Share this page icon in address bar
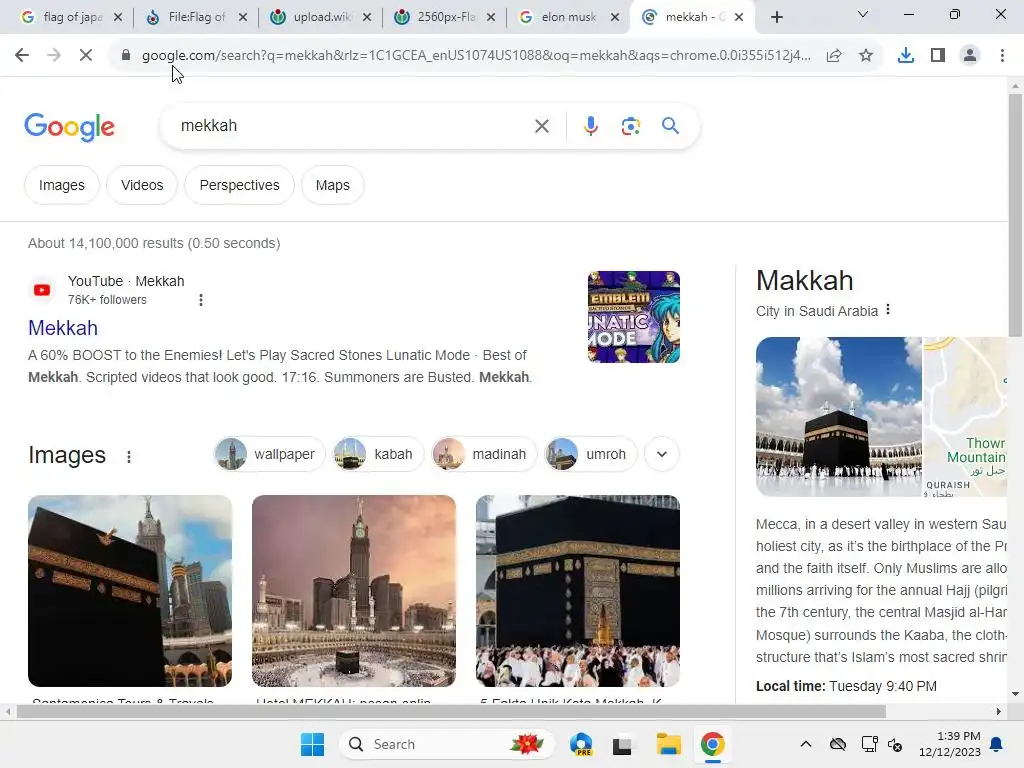The image size is (1024, 768). click(x=834, y=56)
